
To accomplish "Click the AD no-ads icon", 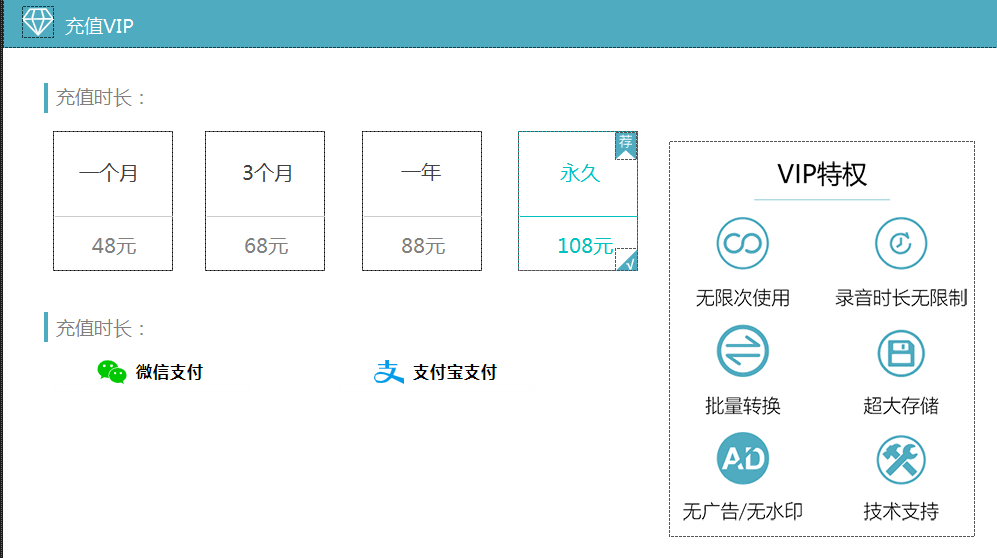I will 743,458.
